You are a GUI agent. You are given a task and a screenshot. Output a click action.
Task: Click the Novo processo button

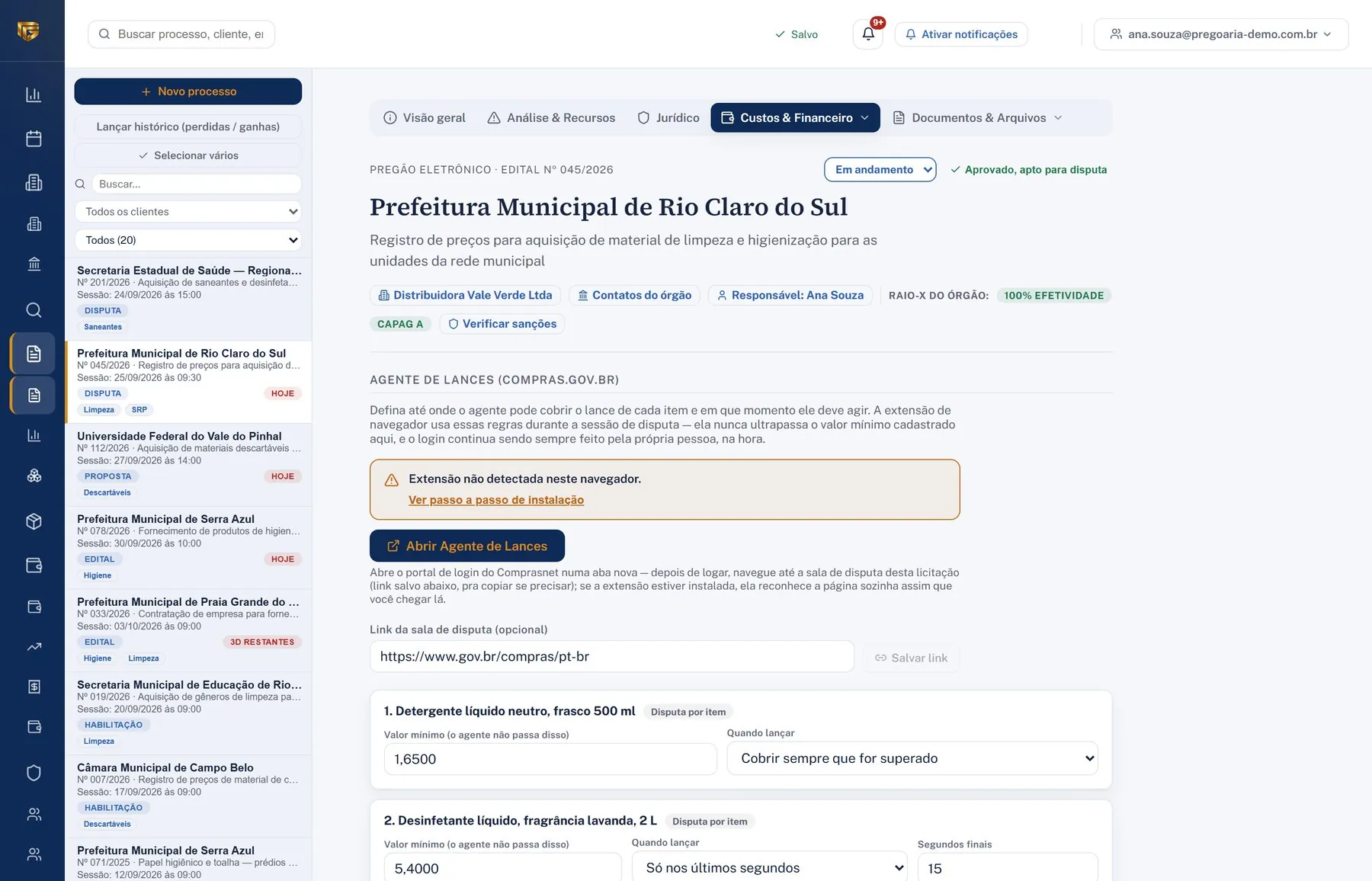tap(188, 91)
